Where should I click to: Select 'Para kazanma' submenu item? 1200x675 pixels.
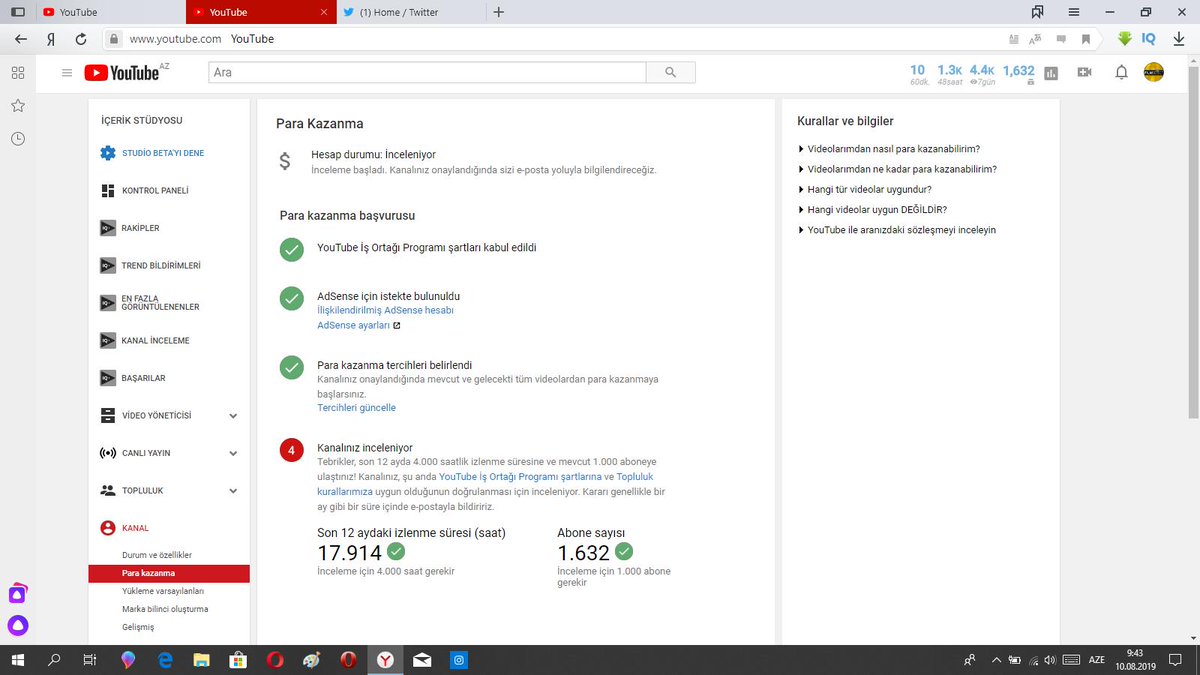click(169, 573)
